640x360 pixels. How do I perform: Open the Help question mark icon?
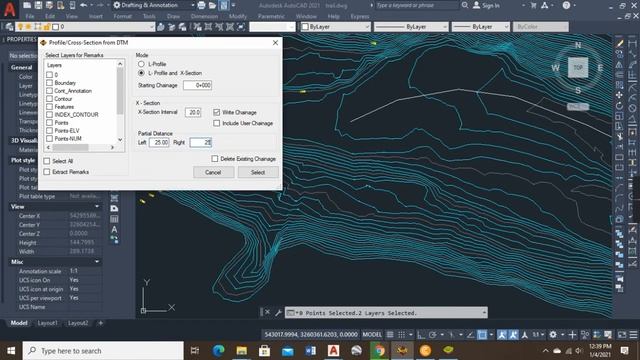566,5
